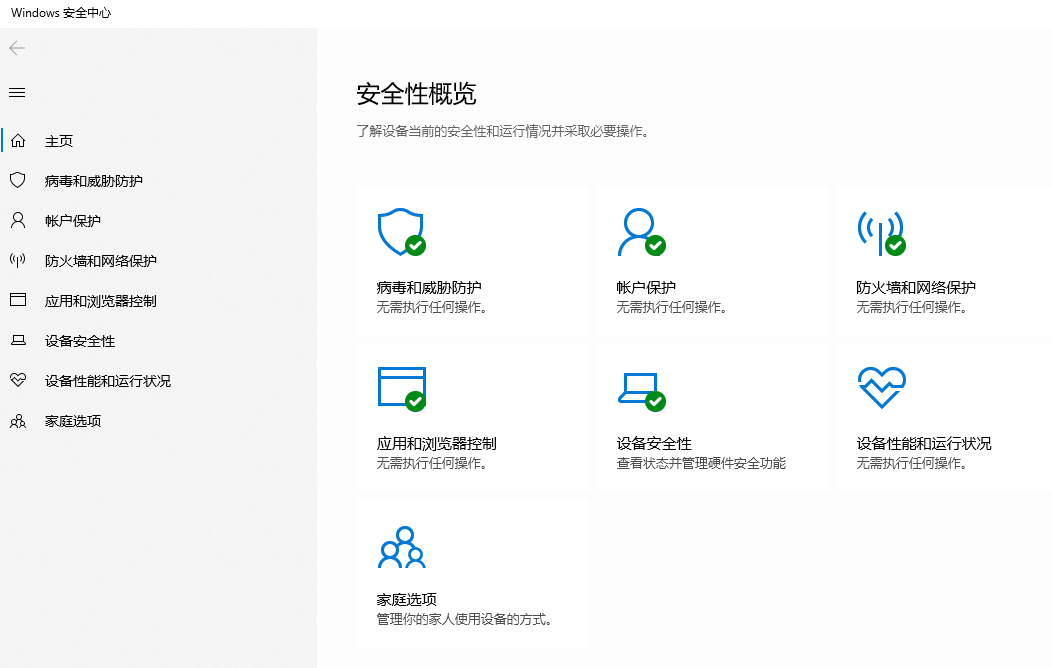Open the large heart icon for 设备性能和运行状况

(882, 387)
